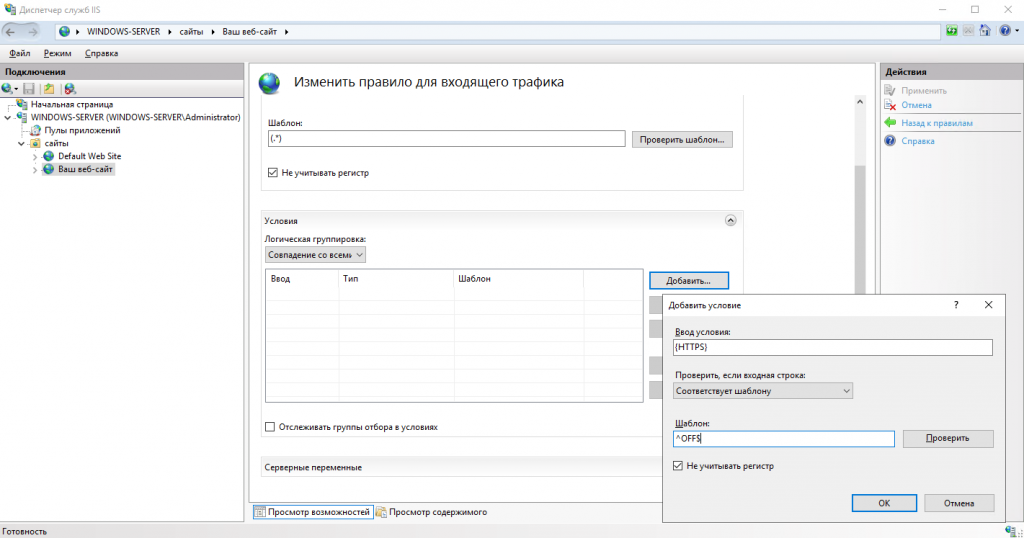Screen dimensions: 1024x538
Task: Open the help dropdown arrow in top toolbar
Action: click(1017, 31)
